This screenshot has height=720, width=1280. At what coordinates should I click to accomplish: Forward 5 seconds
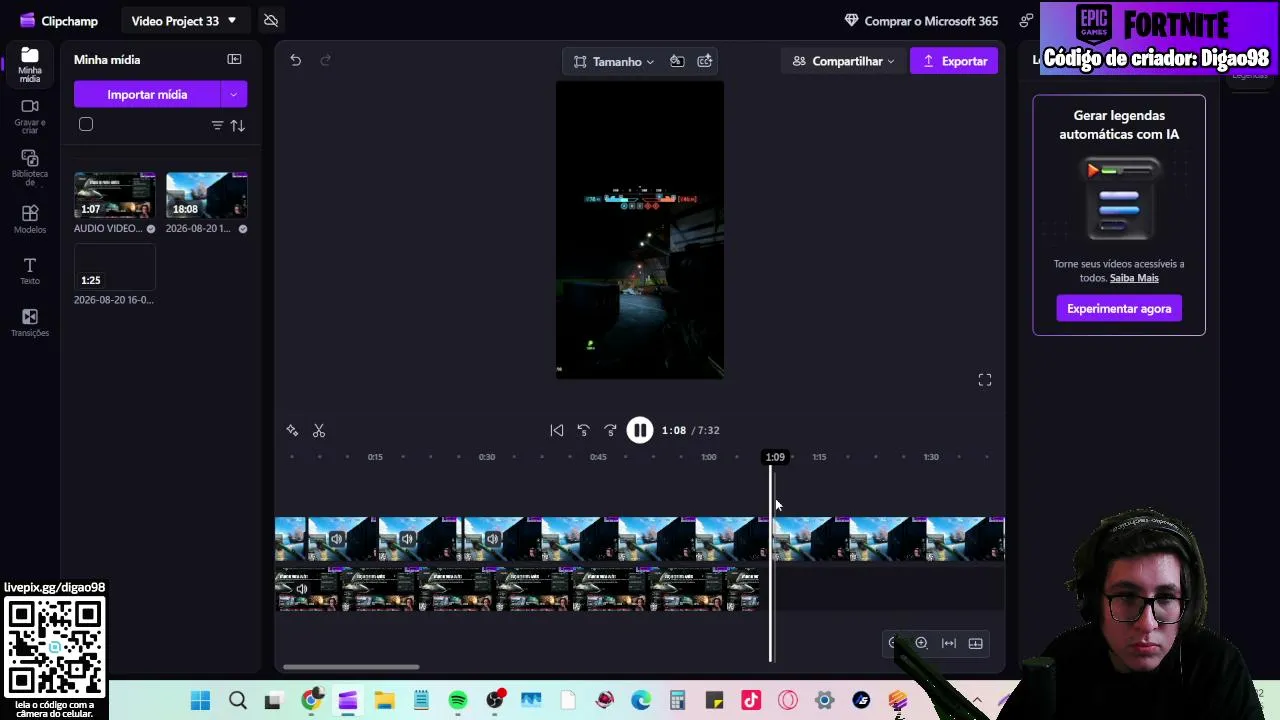tap(611, 430)
